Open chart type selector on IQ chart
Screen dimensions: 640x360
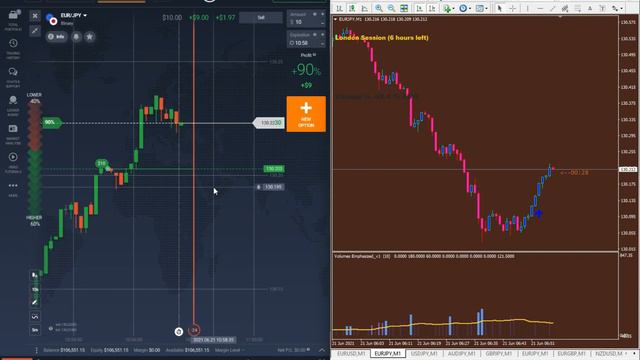(x=35, y=276)
